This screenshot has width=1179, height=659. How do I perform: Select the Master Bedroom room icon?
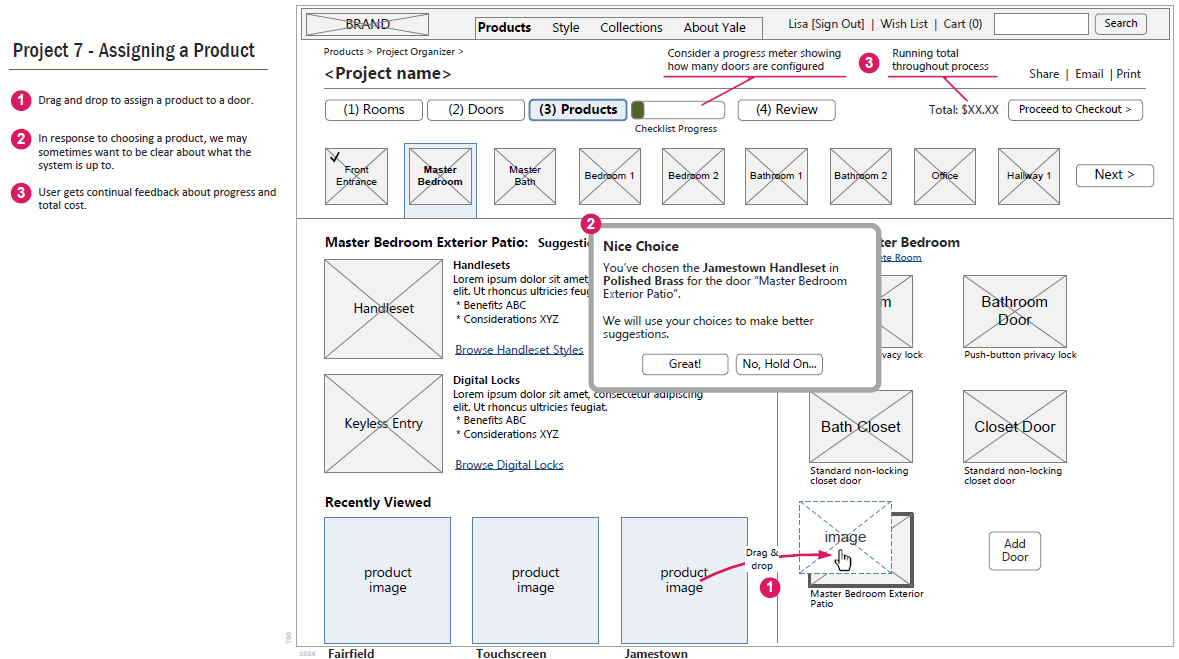pyautogui.click(x=440, y=176)
